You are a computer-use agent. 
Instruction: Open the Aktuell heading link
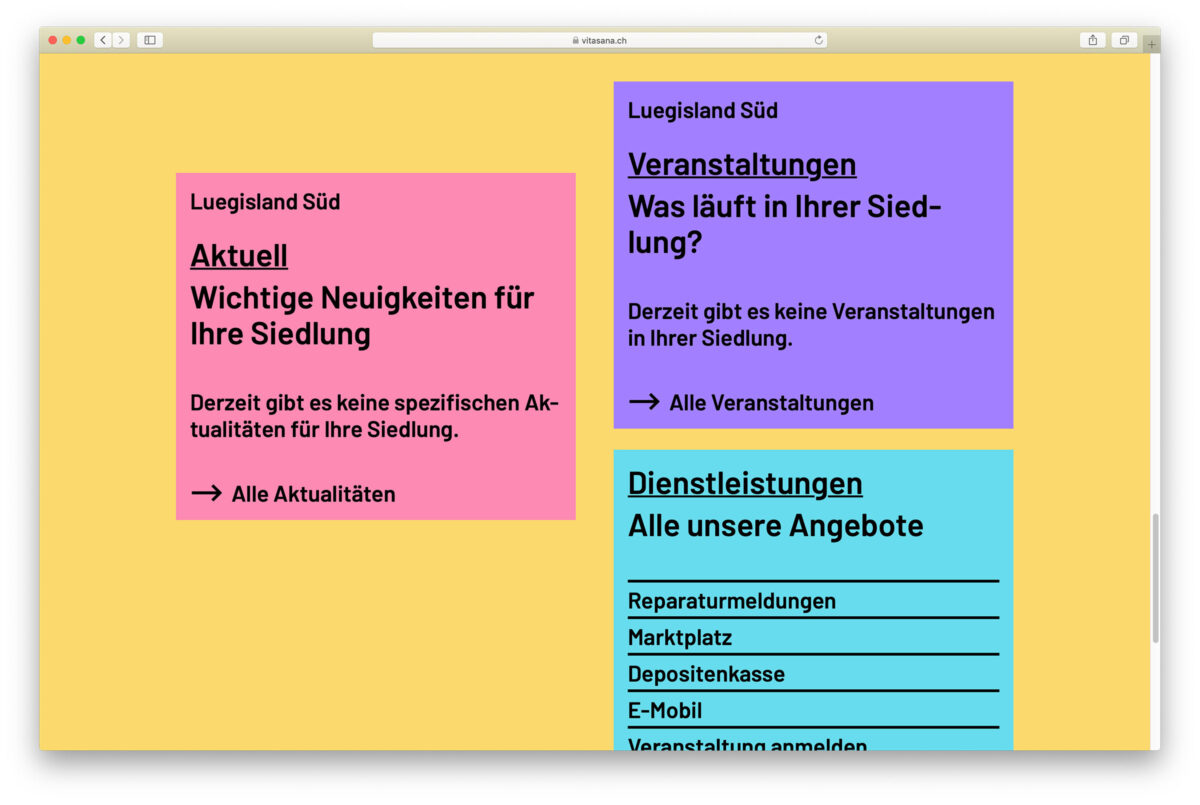[x=239, y=256]
